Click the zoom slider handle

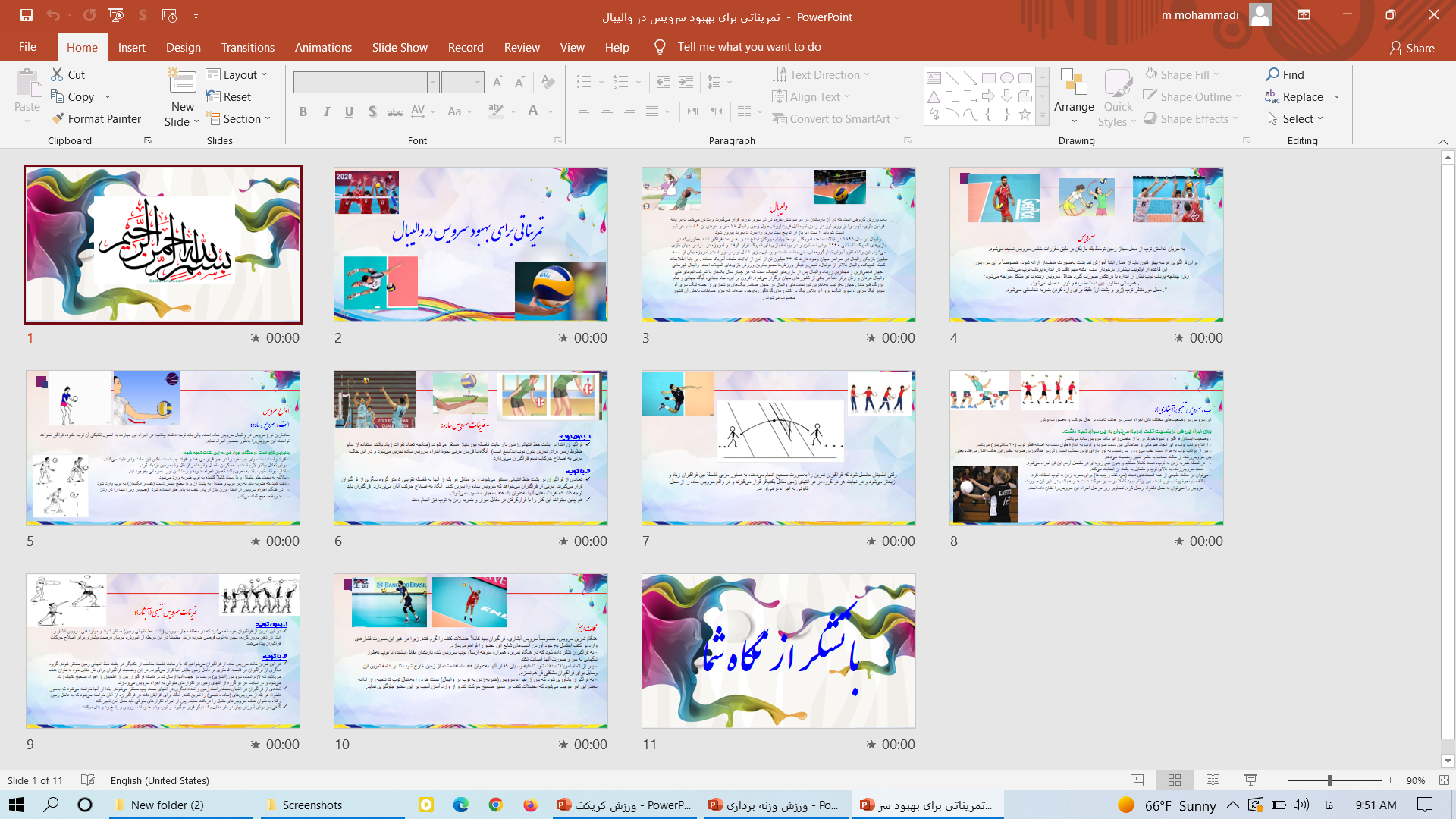point(1330,780)
